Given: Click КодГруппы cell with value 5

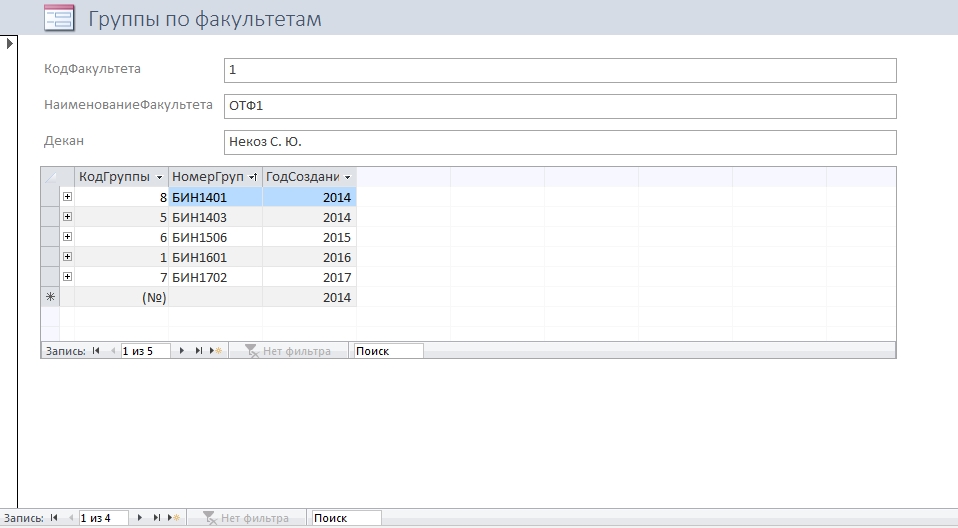Looking at the screenshot, I should [x=121, y=217].
